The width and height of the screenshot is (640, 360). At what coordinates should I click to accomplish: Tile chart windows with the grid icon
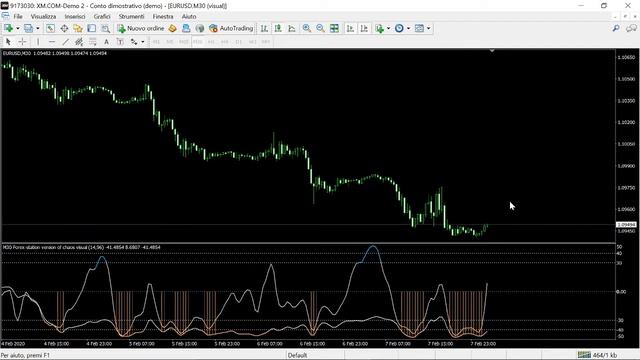(x=334, y=28)
